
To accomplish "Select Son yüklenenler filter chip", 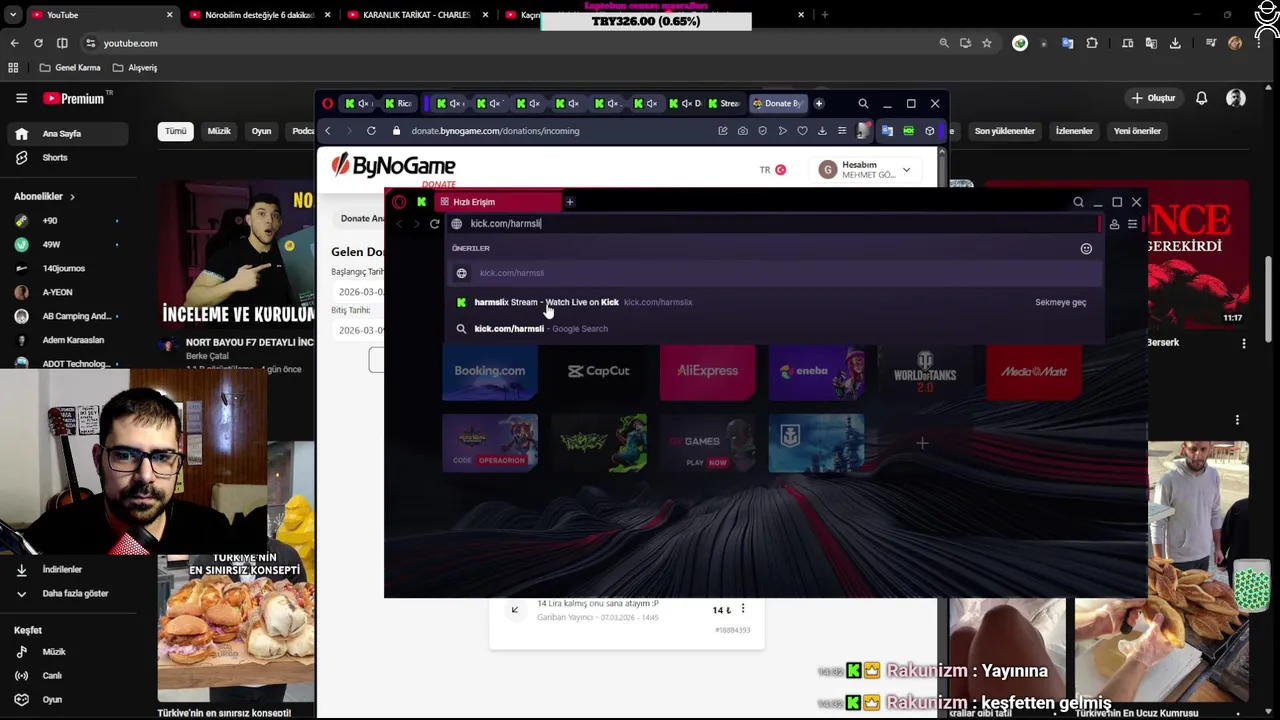I will tap(1005, 131).
